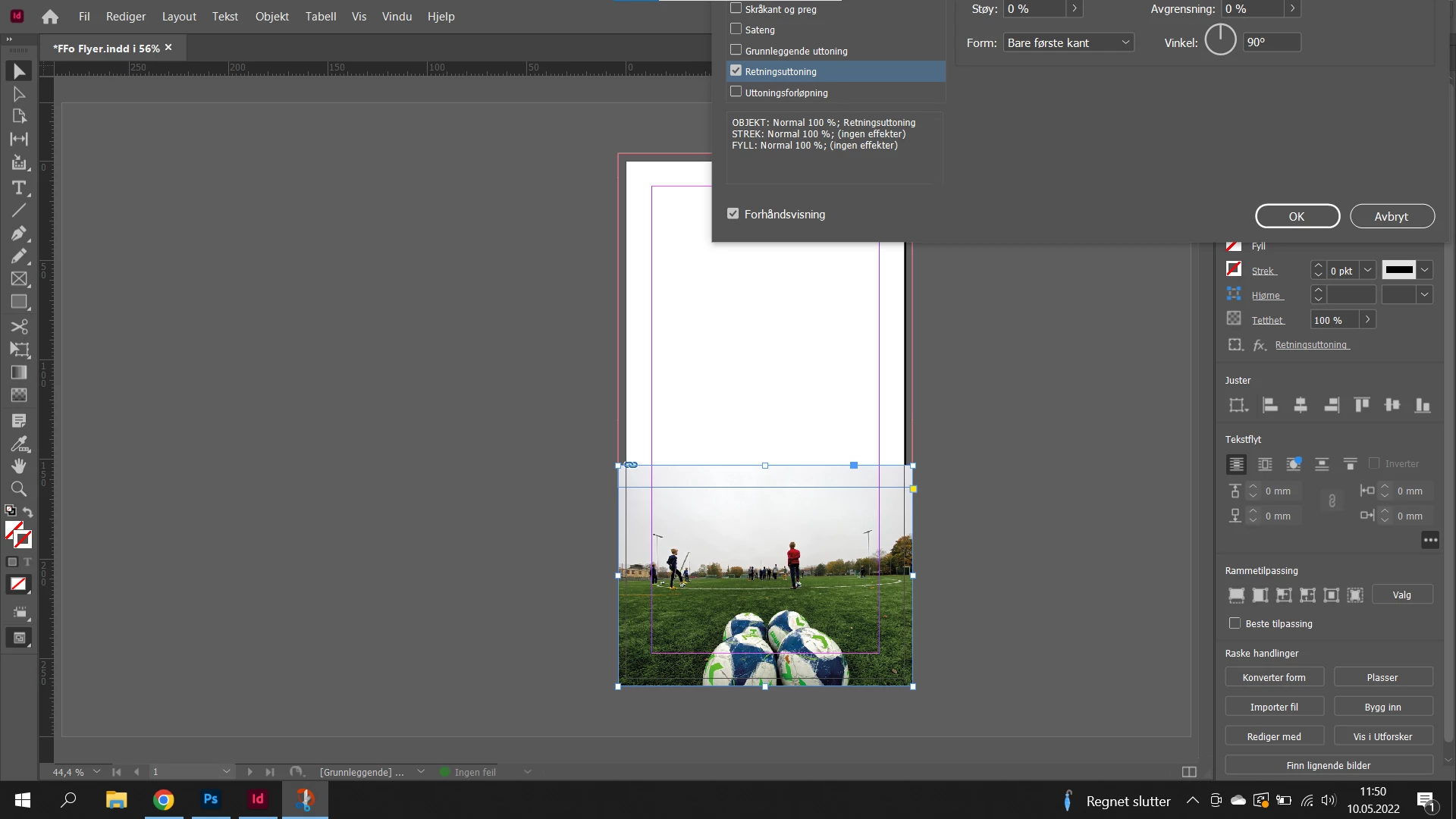
Task: Select the Zoom tool
Action: 19,489
